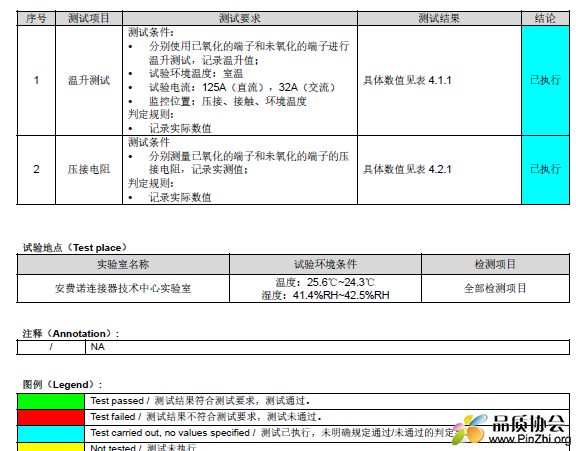Click the 结论 column header
The width and height of the screenshot is (576, 451).
point(545,18)
